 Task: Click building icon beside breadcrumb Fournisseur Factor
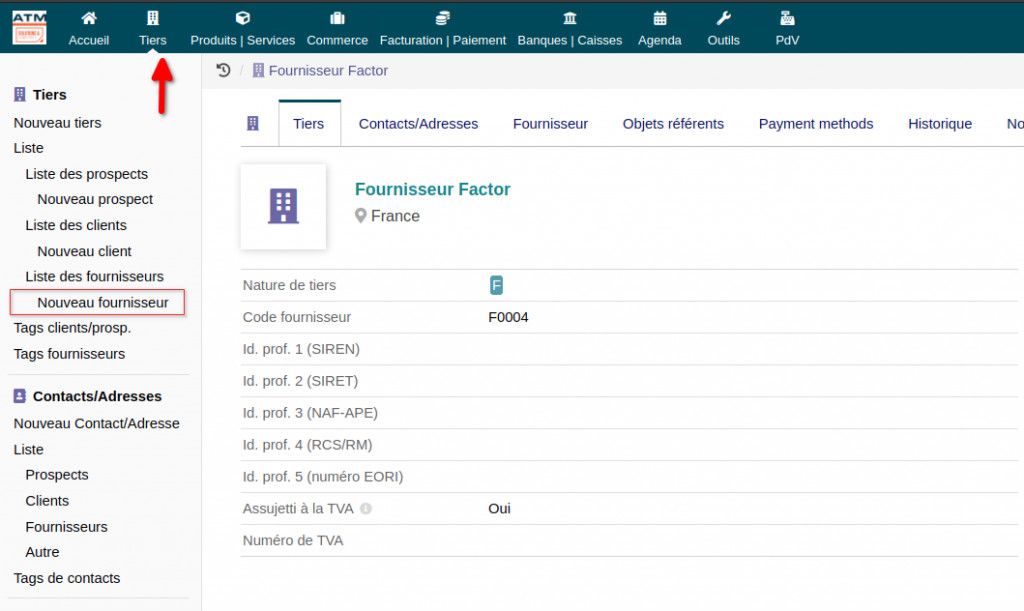click(259, 70)
